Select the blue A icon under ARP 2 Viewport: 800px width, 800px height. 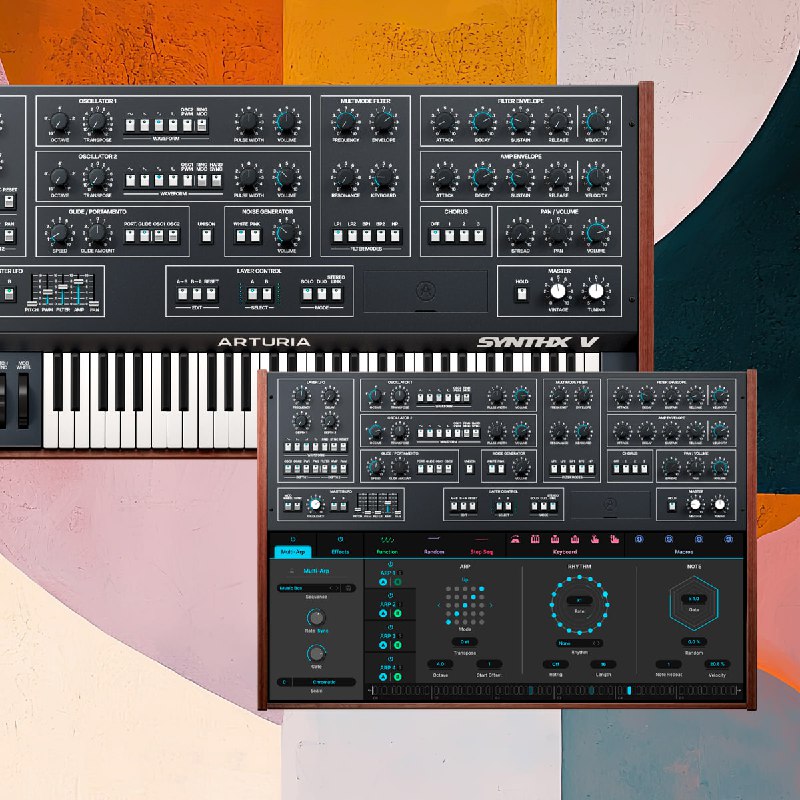pos(383,613)
